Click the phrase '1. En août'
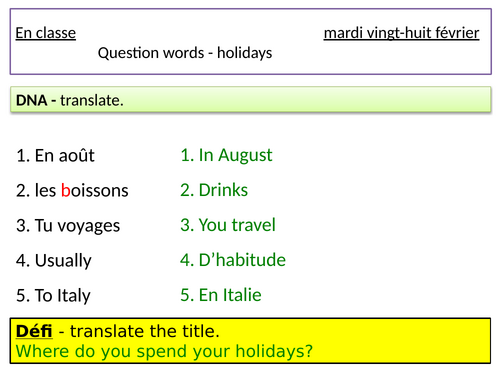This screenshot has height=375, width=500. pos(55,156)
